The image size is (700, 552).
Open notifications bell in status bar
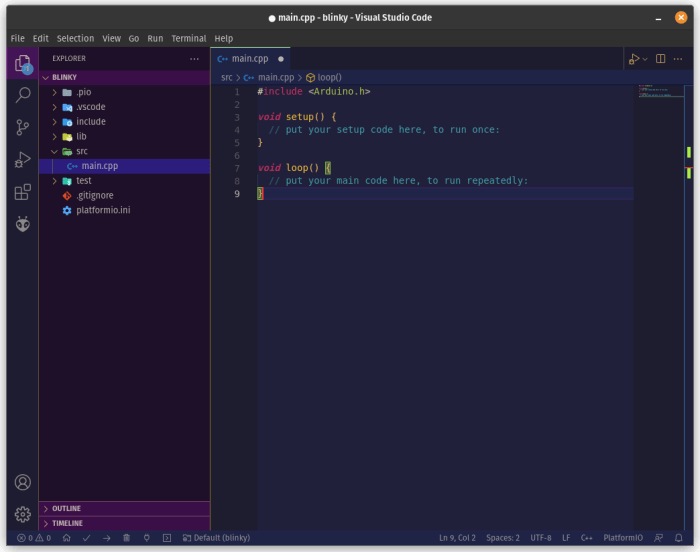[679, 538]
